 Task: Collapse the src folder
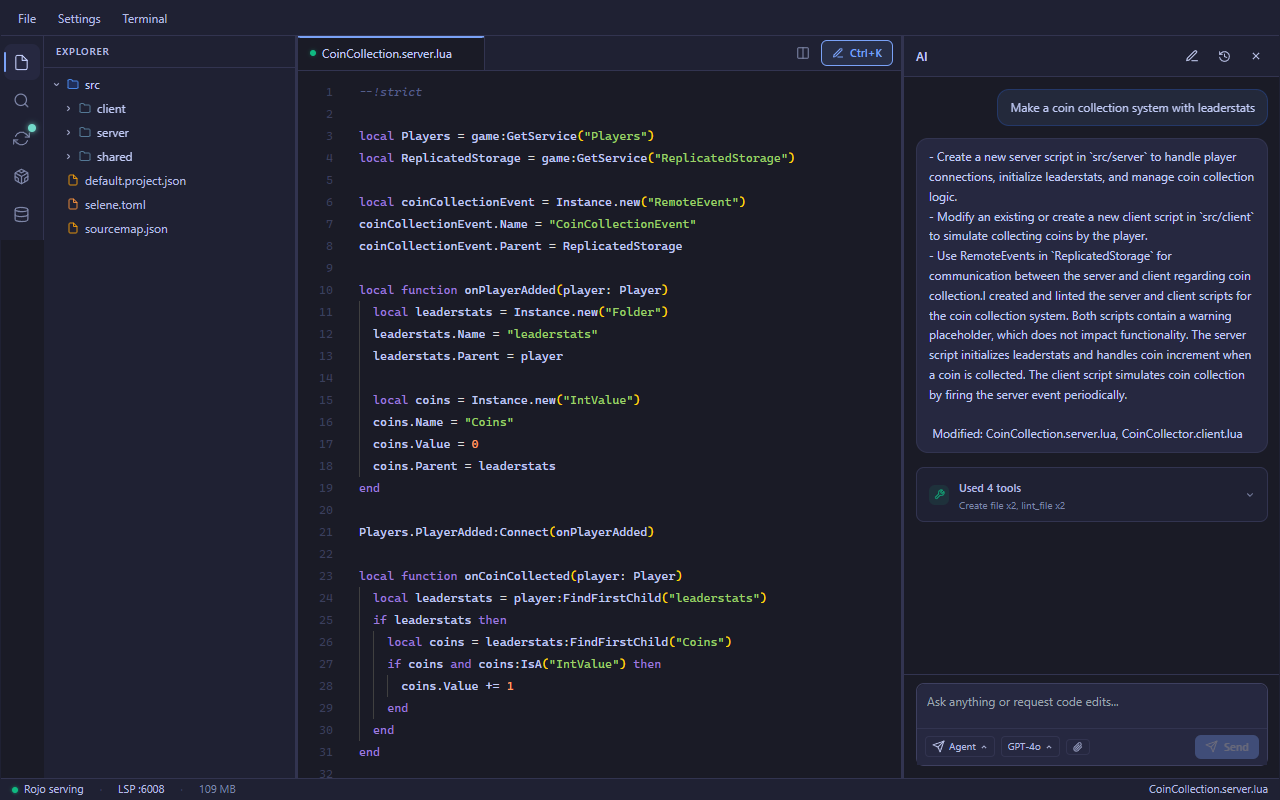(57, 84)
